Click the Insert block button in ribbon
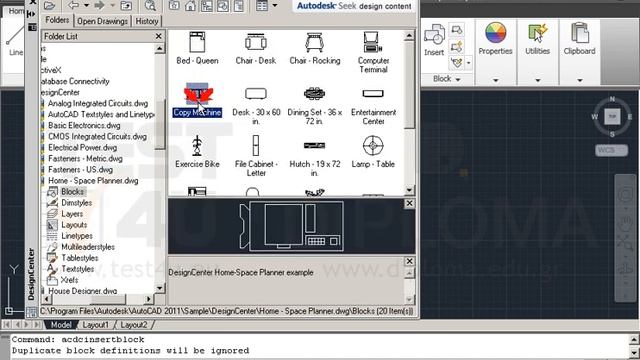This screenshot has height=360, width=640. click(x=434, y=40)
